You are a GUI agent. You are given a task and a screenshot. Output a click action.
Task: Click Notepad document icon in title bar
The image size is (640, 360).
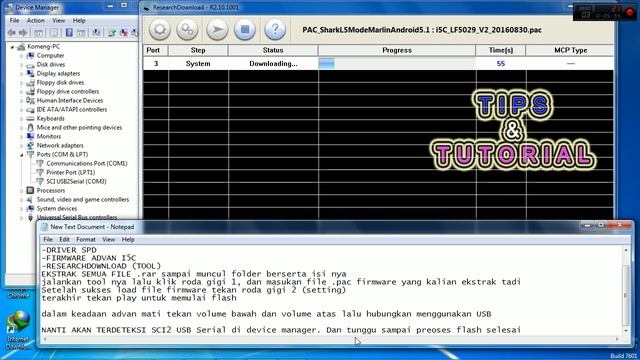(x=44, y=227)
